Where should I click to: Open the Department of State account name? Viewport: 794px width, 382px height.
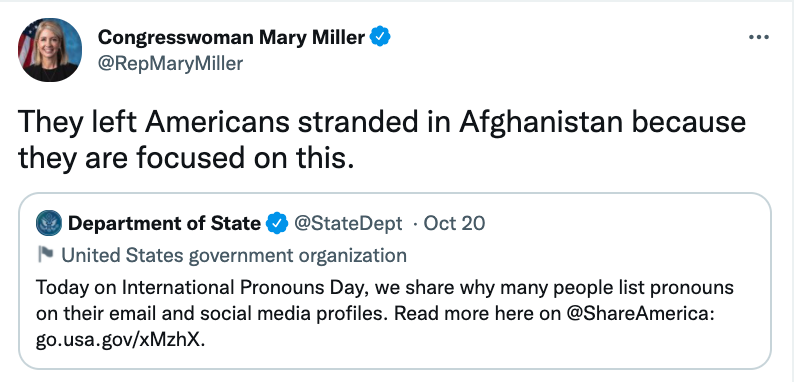click(x=164, y=223)
